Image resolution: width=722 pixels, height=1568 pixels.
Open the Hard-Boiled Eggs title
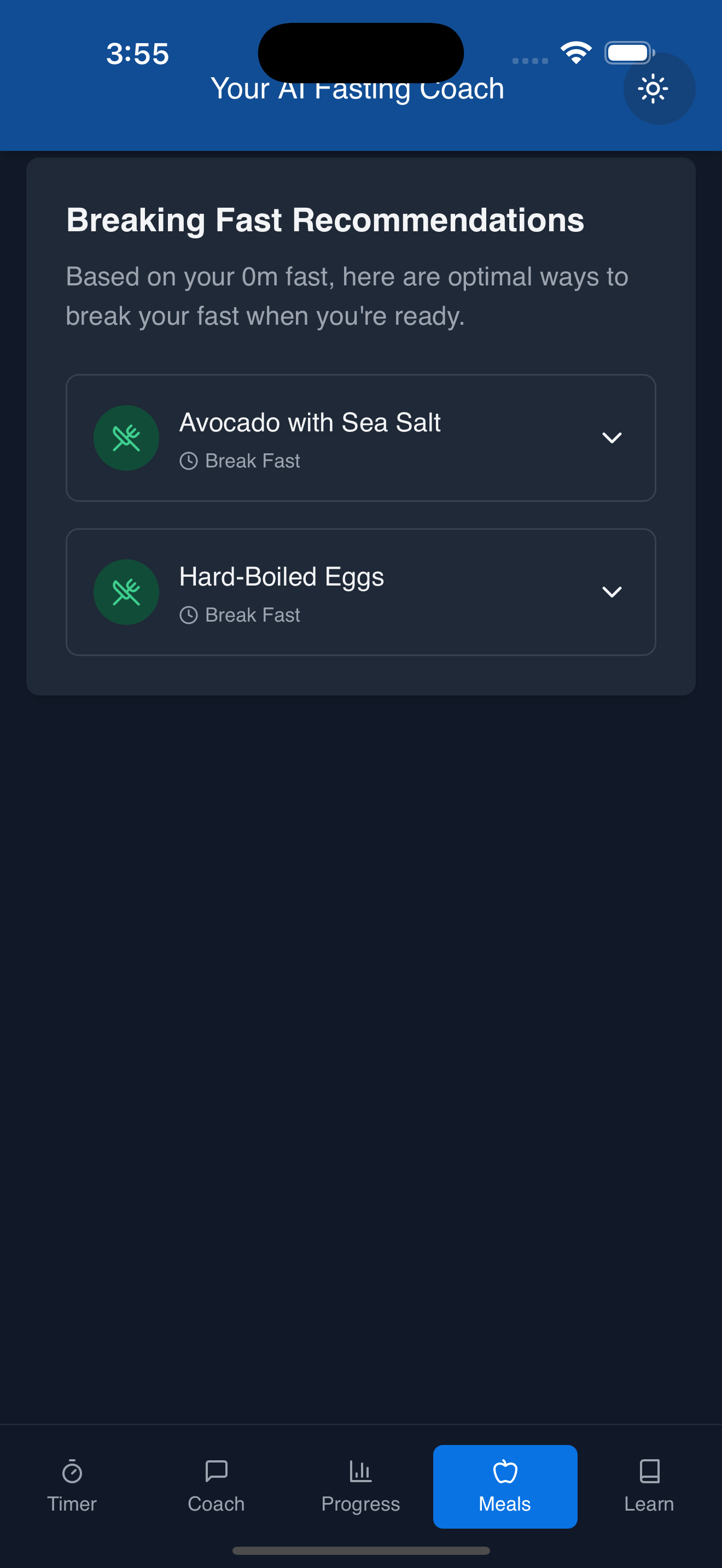pos(281,576)
